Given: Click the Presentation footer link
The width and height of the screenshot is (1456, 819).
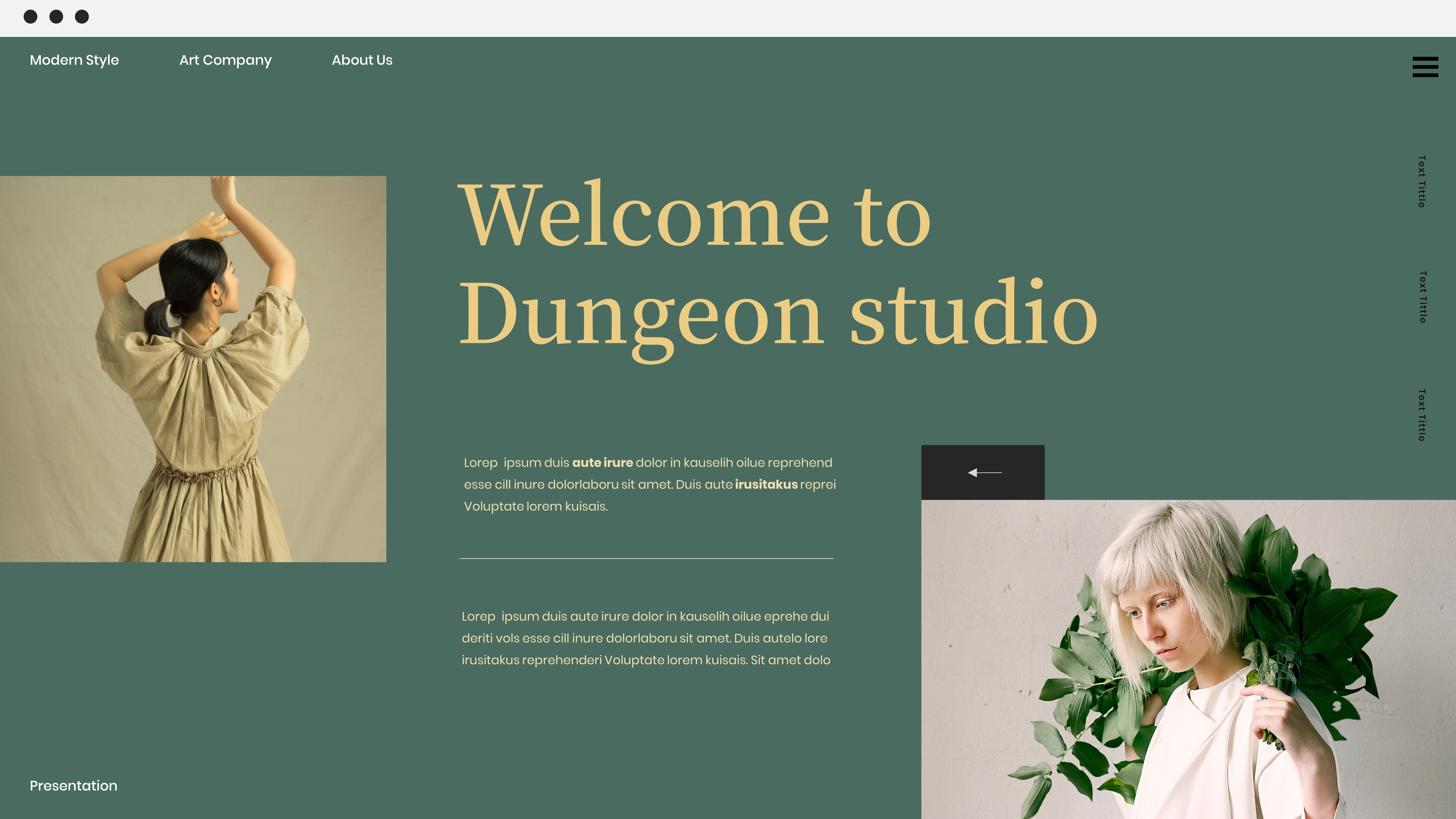Looking at the screenshot, I should click(x=73, y=786).
